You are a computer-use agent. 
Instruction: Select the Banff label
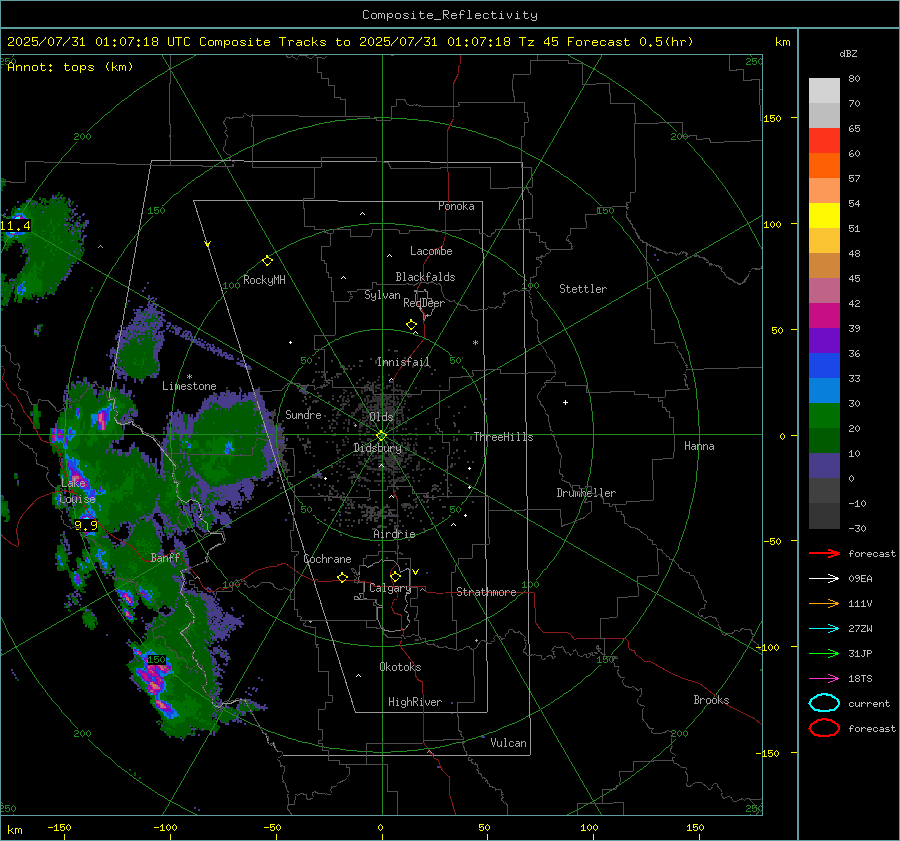point(165,557)
